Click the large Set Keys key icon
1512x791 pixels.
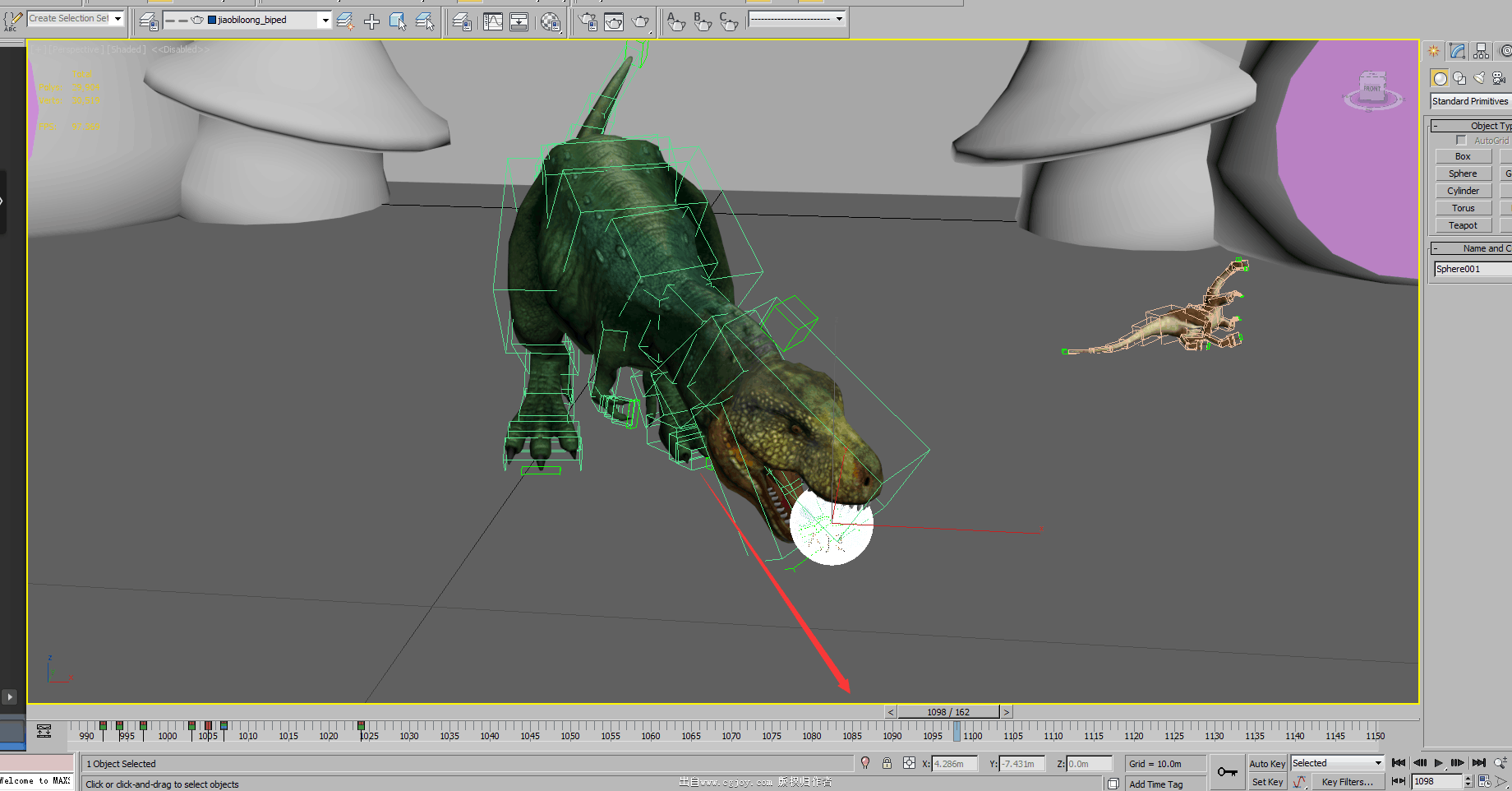coord(1227,772)
